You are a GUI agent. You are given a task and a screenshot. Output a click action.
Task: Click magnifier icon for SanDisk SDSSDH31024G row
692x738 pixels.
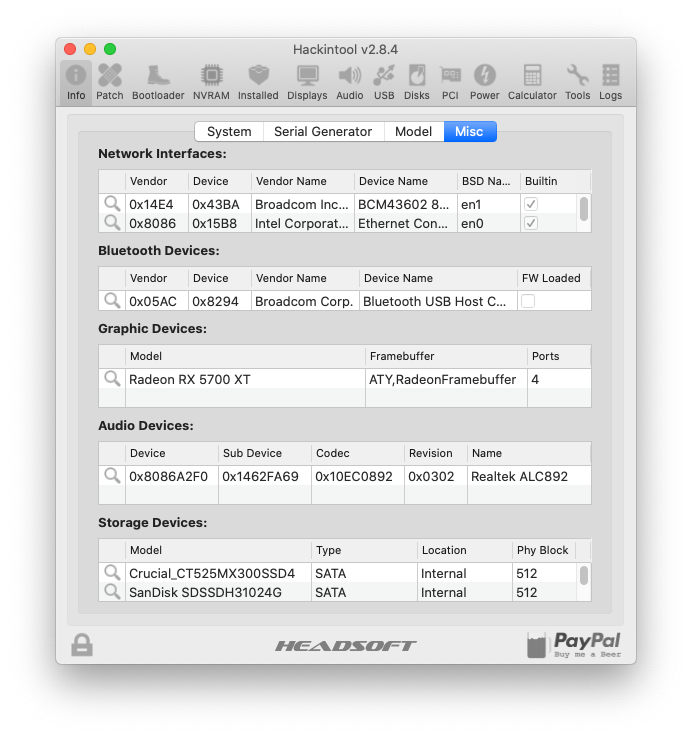coord(112,591)
